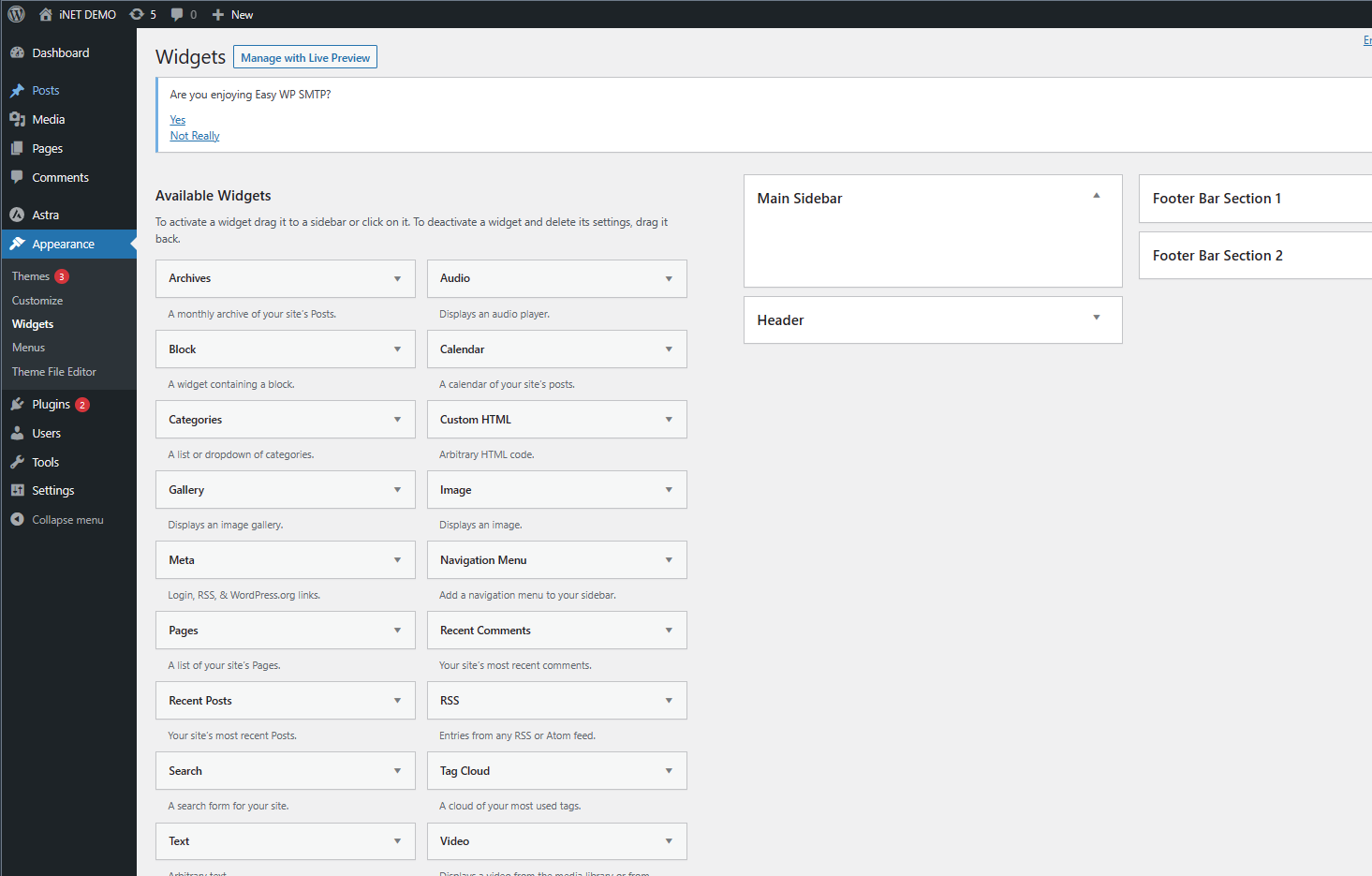Expand the Meta widget arrow
Viewport: 1372px width, 876px height.
[x=397, y=560]
